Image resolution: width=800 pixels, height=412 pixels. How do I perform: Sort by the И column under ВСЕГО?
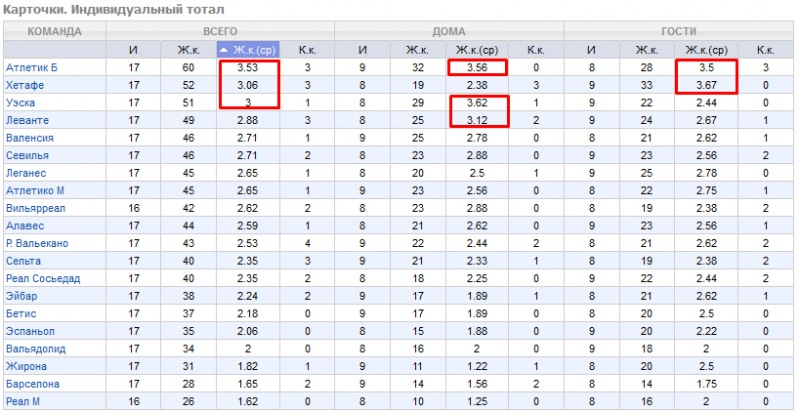pyautogui.click(x=134, y=50)
